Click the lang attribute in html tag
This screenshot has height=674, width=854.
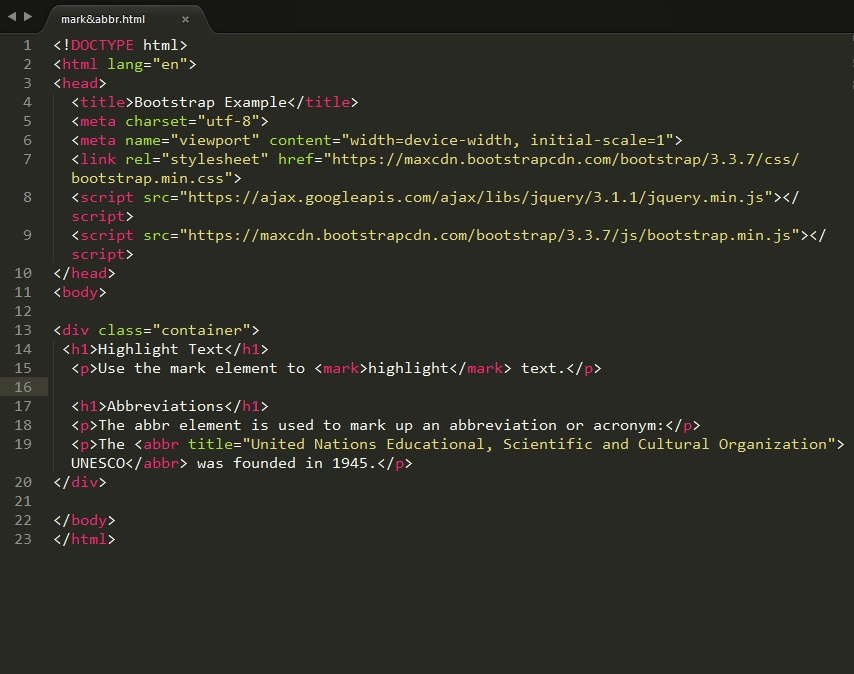125,64
